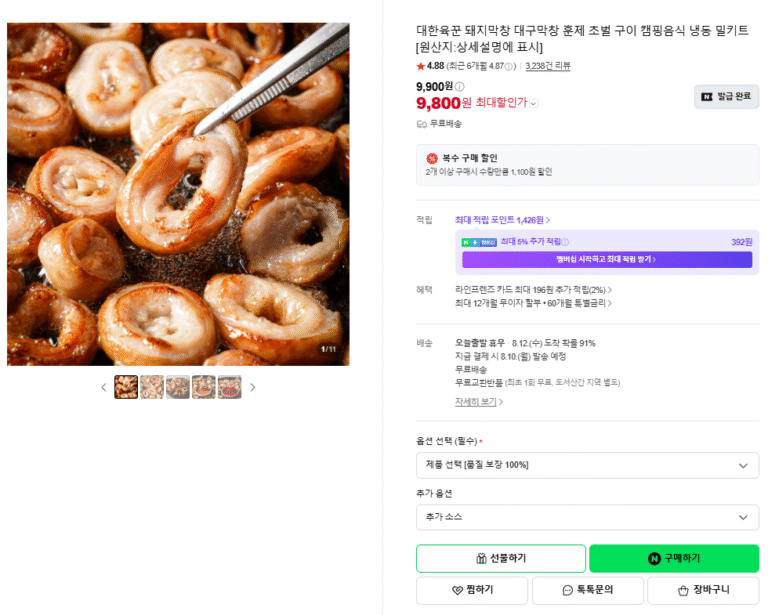Image resolution: width=768 pixels, height=615 pixels.
Task: Click the previous thumbnail arrow
Action: [x=104, y=387]
